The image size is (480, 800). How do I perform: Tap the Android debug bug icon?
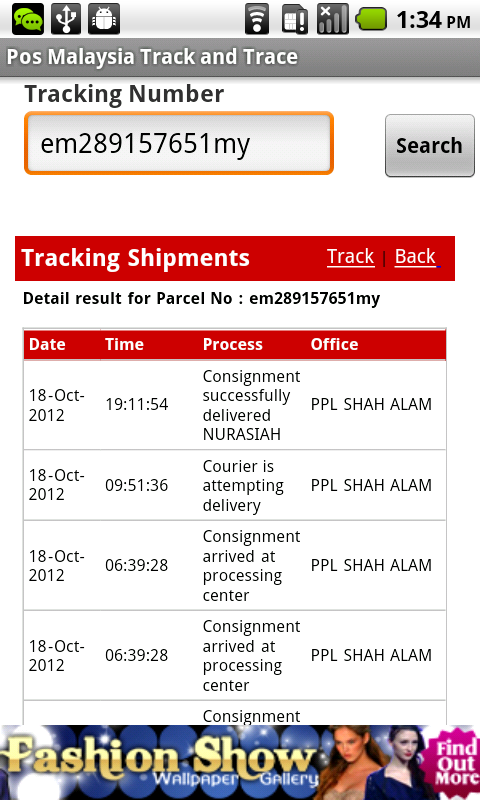click(104, 19)
